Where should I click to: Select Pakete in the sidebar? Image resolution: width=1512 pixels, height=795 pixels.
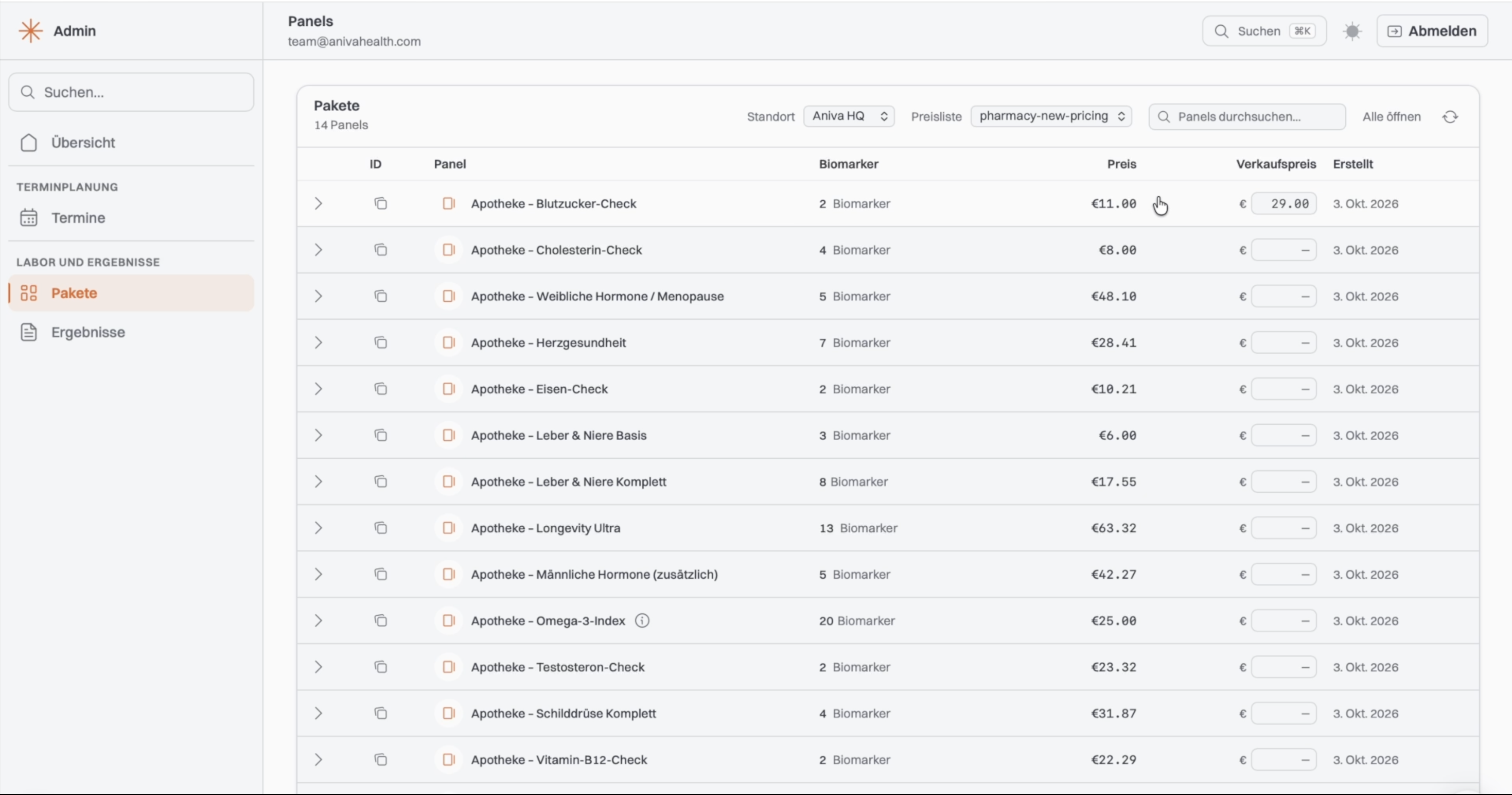click(131, 293)
